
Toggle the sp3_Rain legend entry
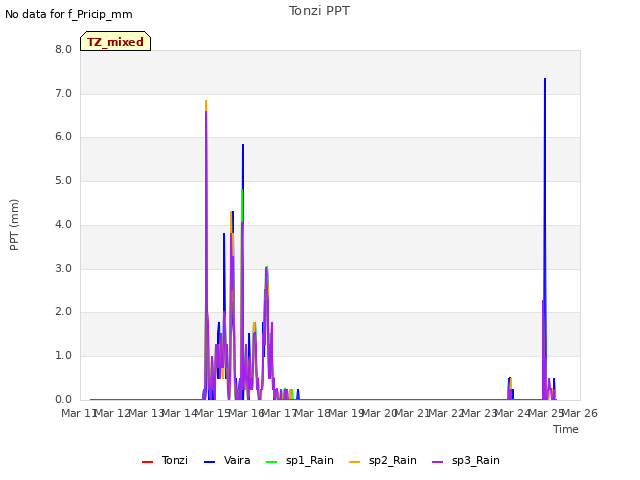[x=466, y=460]
